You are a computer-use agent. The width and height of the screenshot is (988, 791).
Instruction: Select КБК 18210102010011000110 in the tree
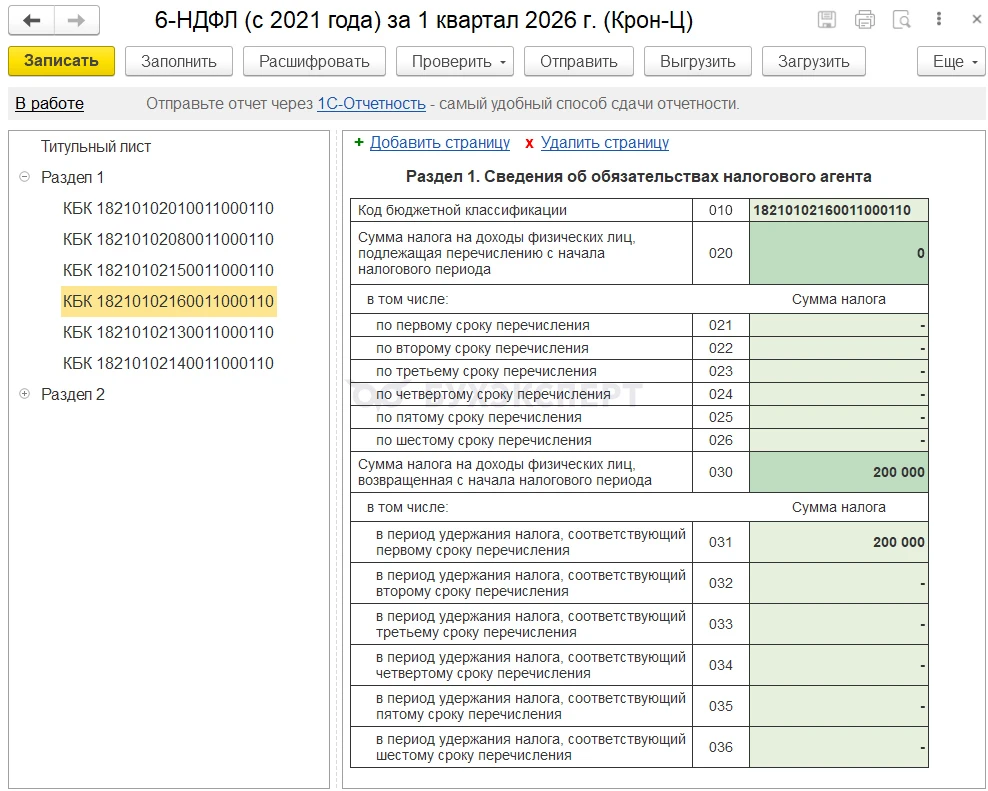168,208
